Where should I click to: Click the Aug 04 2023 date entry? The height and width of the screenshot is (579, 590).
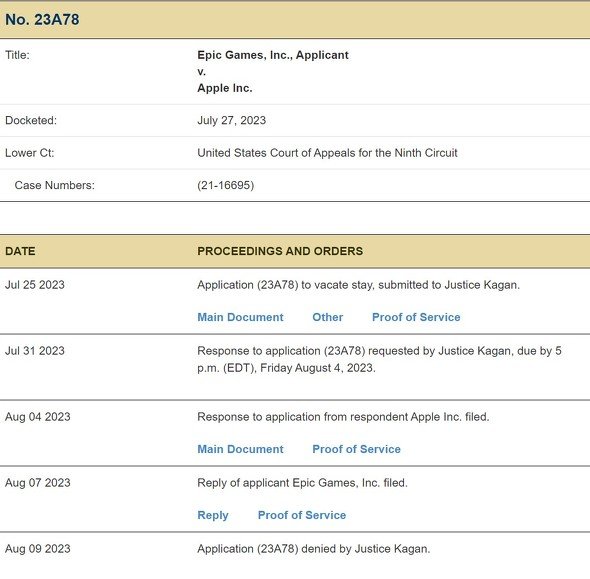(38, 417)
